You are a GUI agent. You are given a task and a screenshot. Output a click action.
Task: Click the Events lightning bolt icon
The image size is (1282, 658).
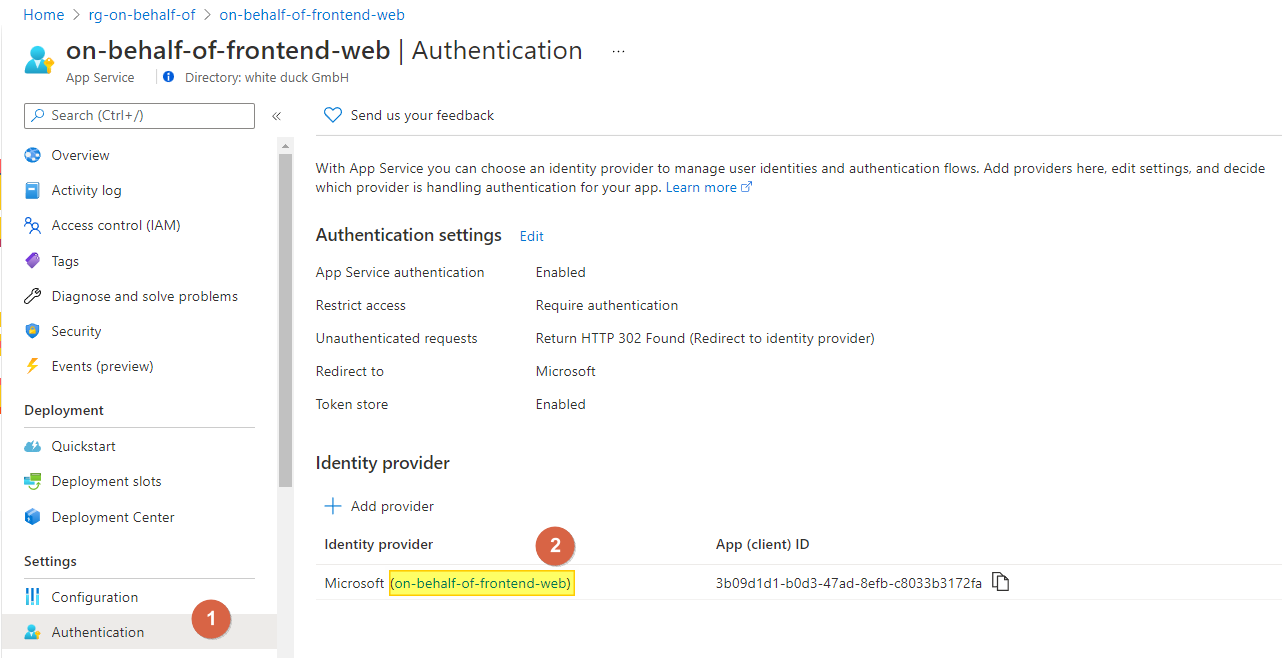pyautogui.click(x=33, y=366)
